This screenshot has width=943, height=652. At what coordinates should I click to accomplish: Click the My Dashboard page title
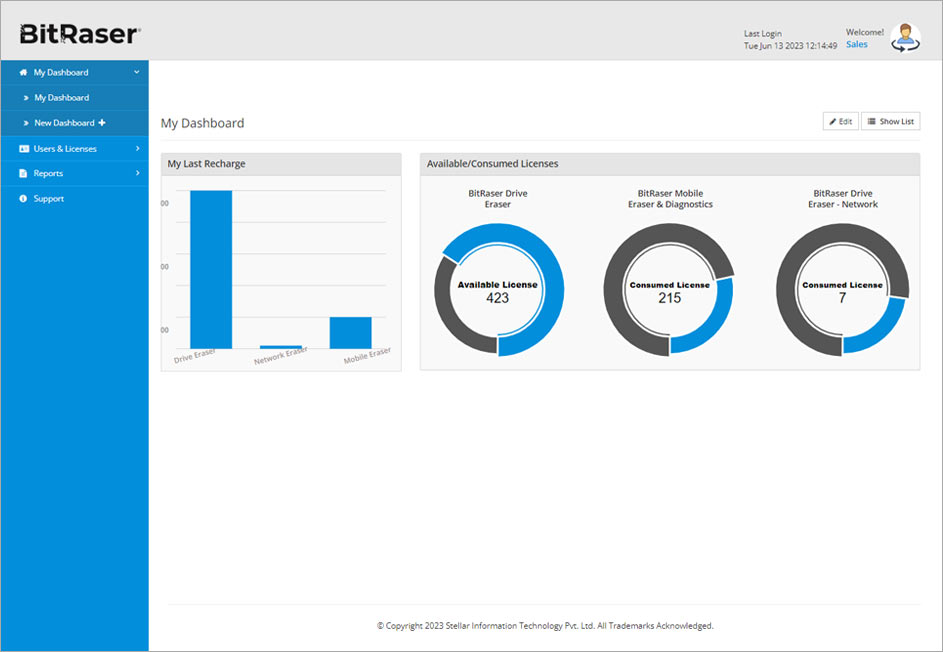[203, 123]
